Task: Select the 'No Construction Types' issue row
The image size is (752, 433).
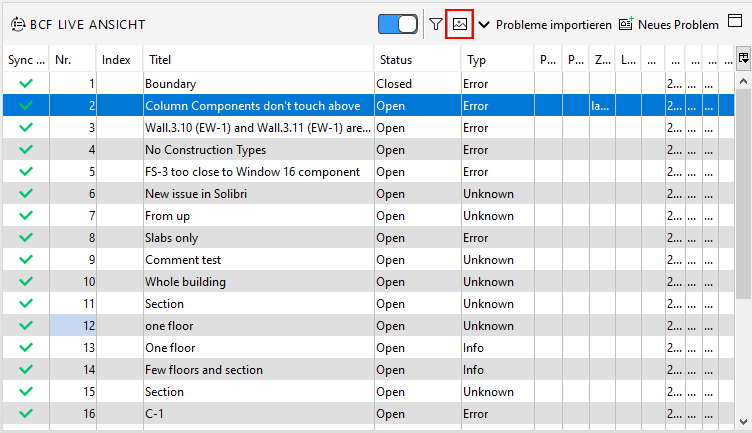Action: pos(205,150)
